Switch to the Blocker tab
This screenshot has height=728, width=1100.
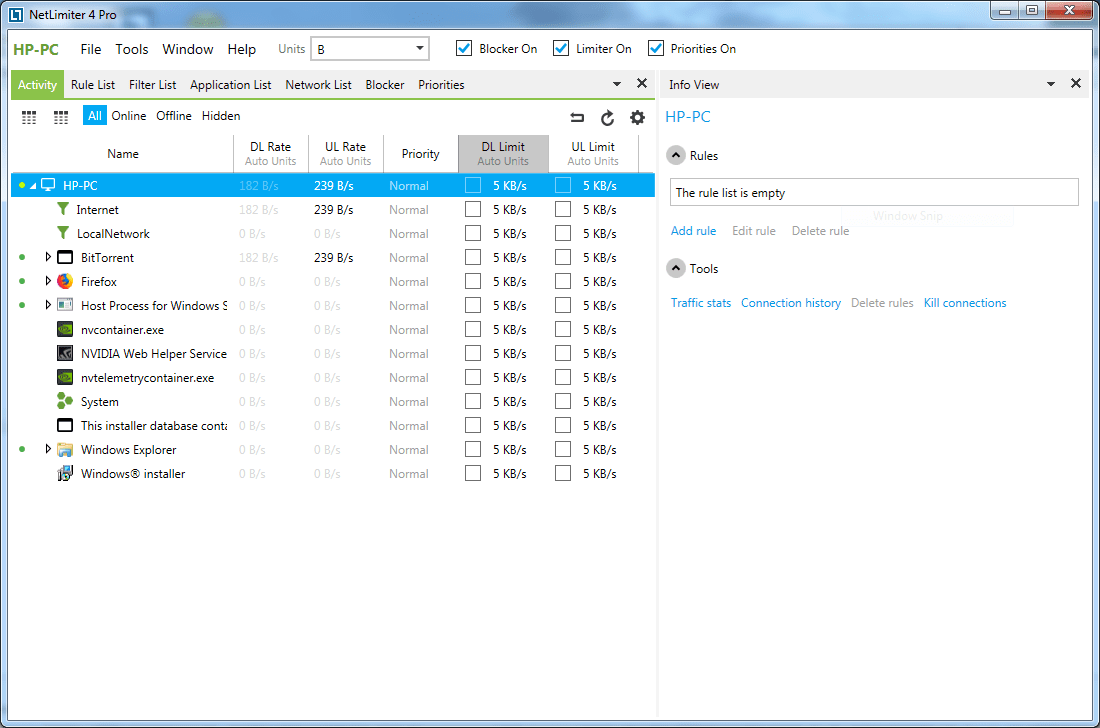click(x=384, y=84)
